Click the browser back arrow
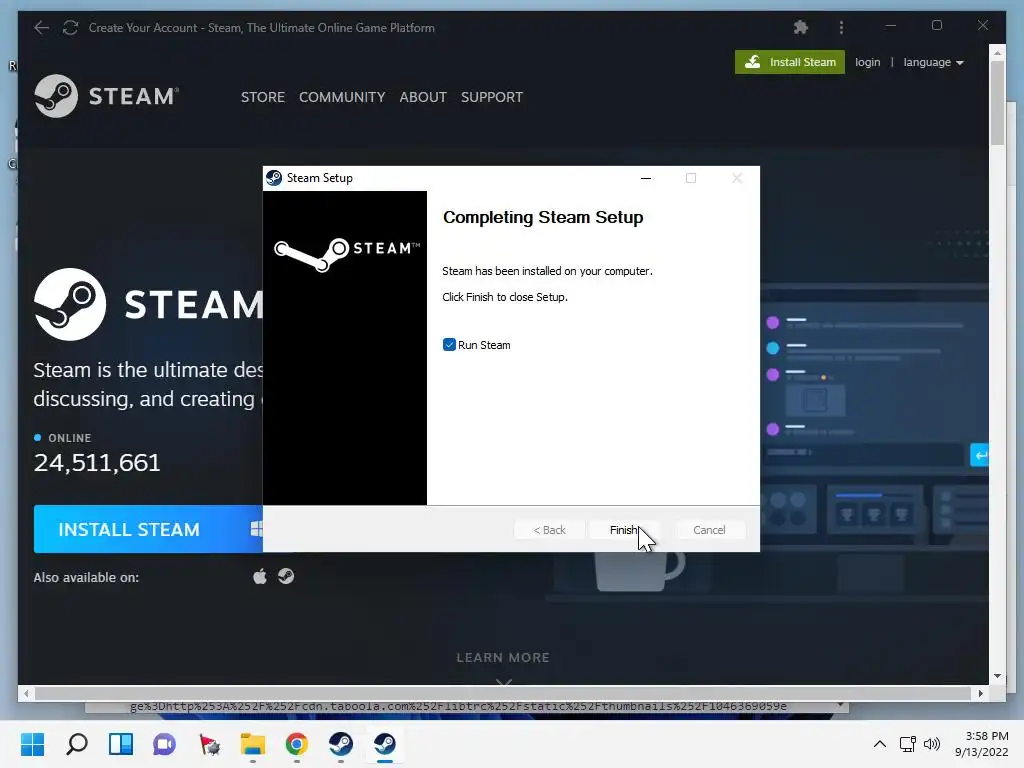Viewport: 1024px width, 768px height. click(42, 27)
